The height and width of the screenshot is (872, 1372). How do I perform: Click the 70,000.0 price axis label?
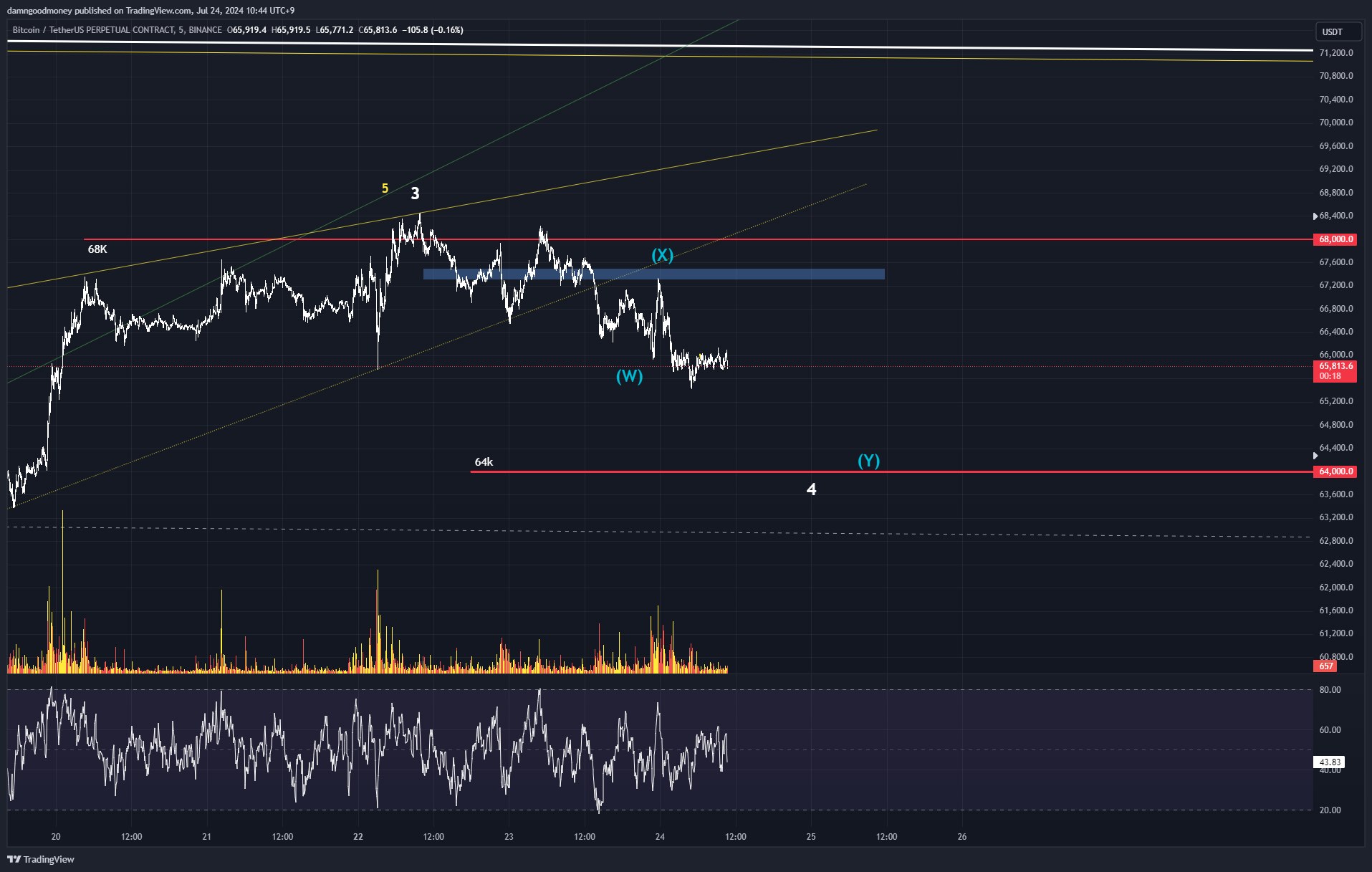(x=1336, y=123)
